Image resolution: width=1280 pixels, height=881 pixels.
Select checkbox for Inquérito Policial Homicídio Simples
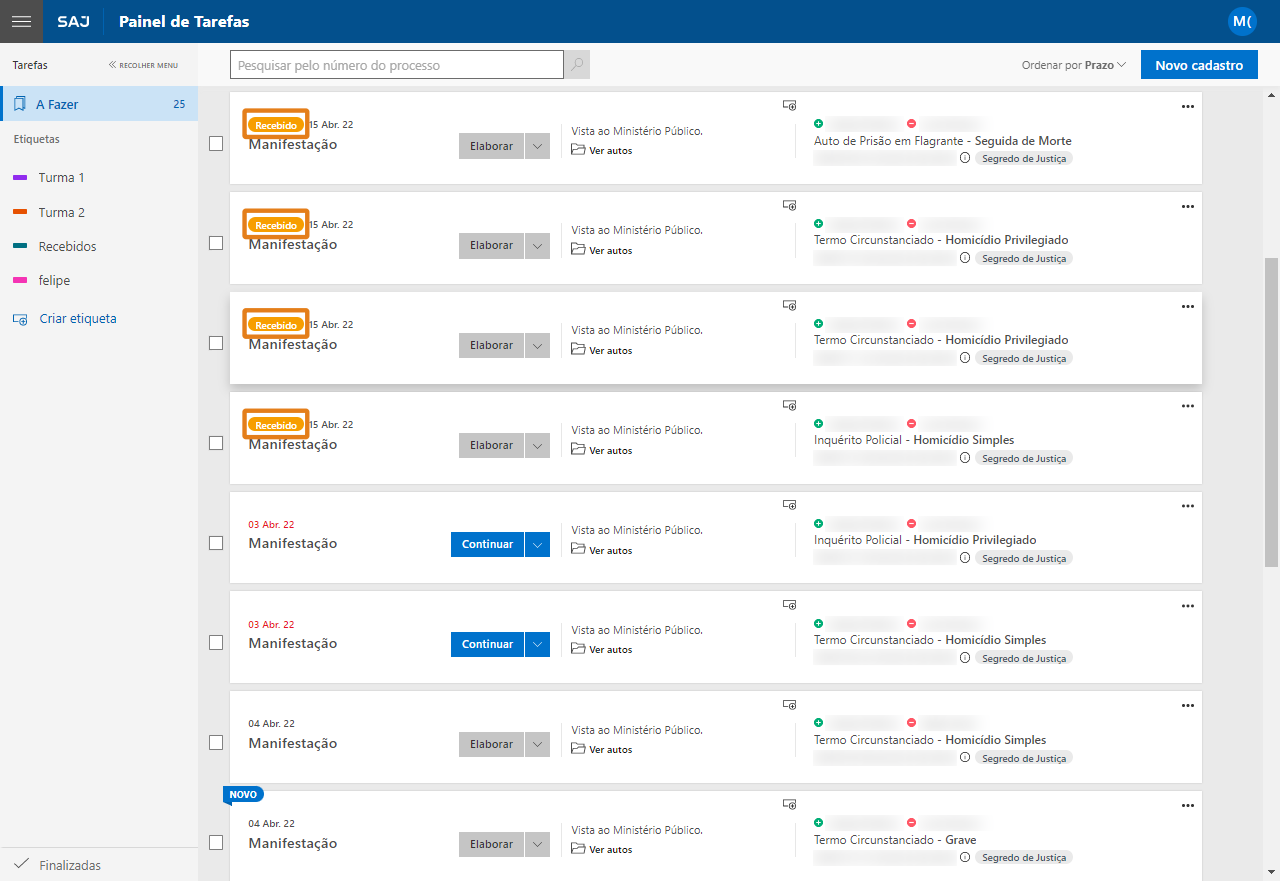click(216, 443)
